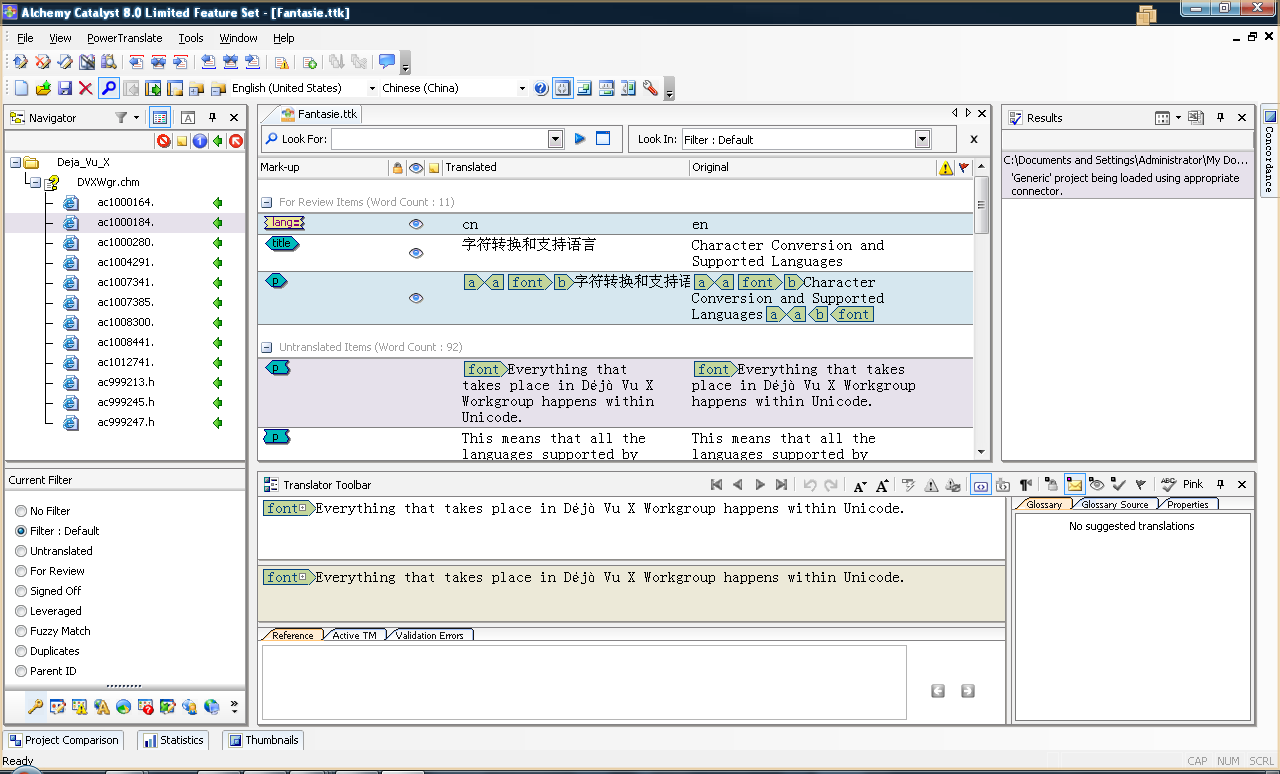Select ac1000184. file in Navigator tree

(125, 222)
